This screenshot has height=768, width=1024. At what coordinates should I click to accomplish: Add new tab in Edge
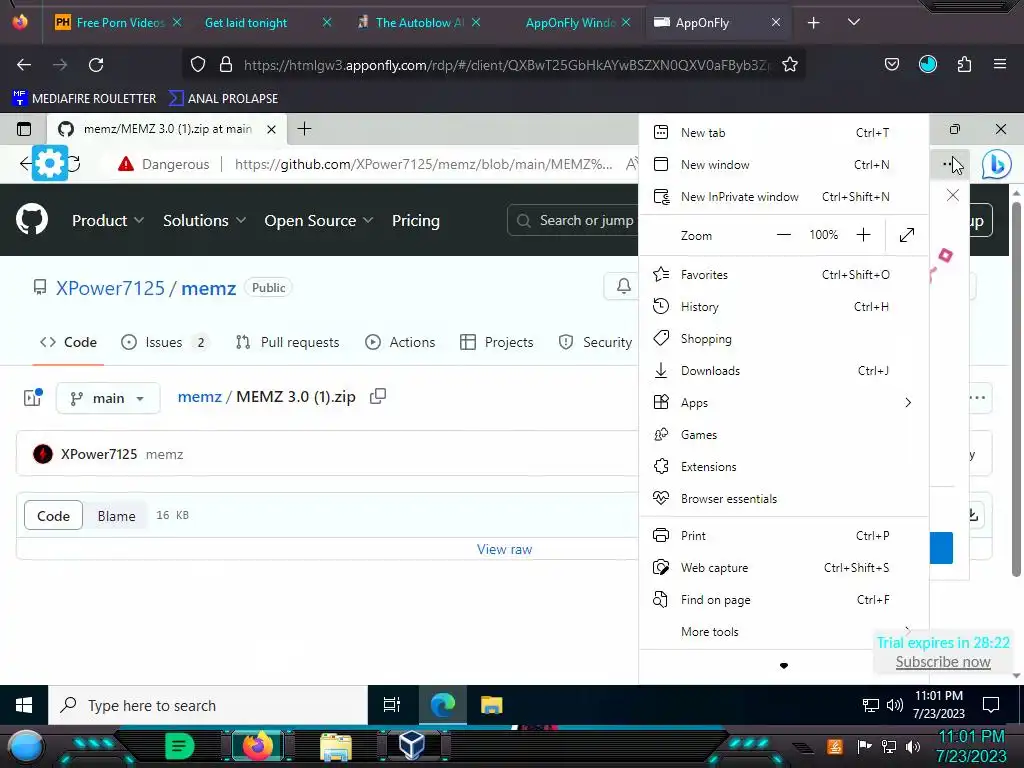(x=304, y=129)
